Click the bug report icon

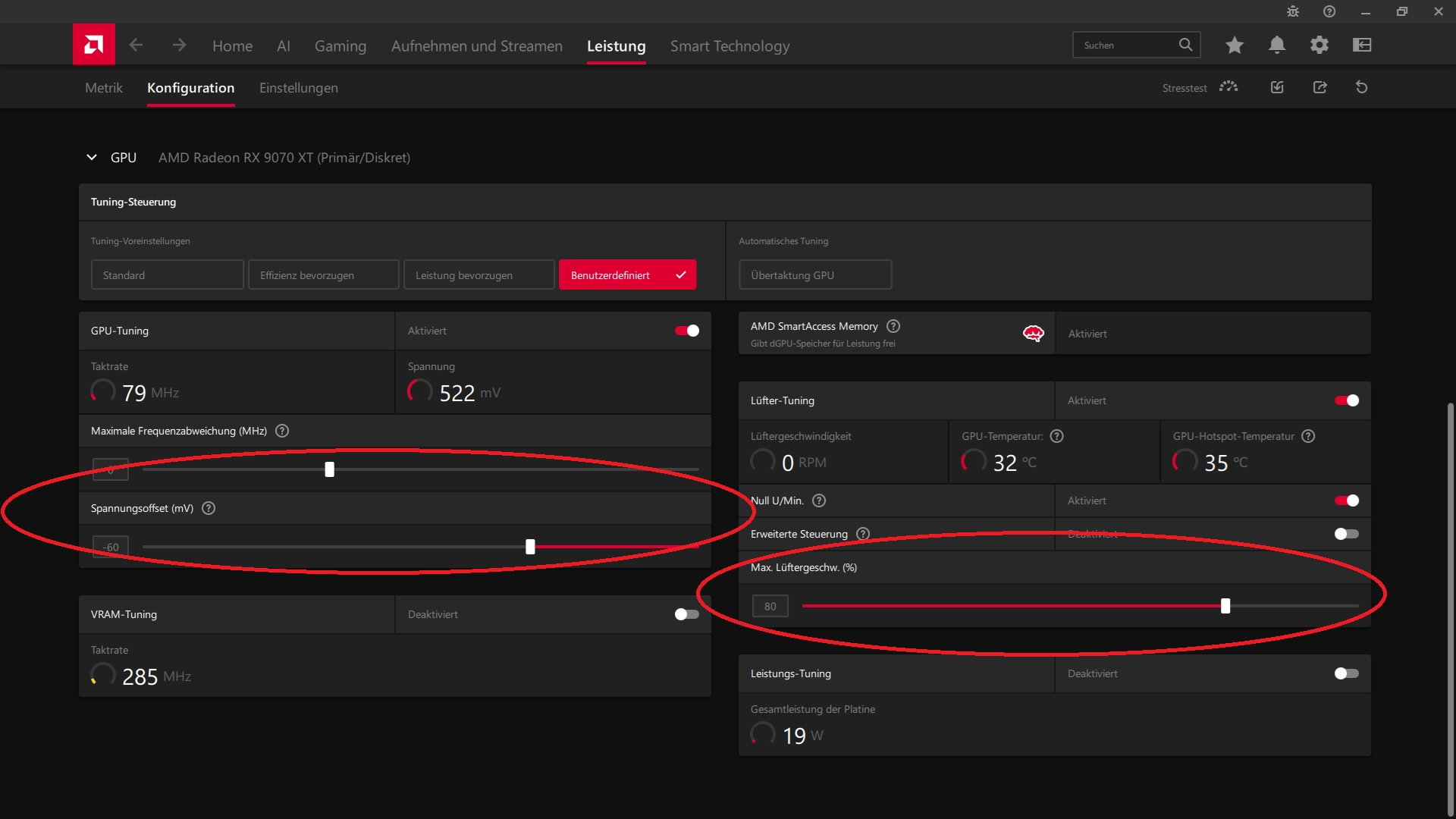click(x=1293, y=11)
